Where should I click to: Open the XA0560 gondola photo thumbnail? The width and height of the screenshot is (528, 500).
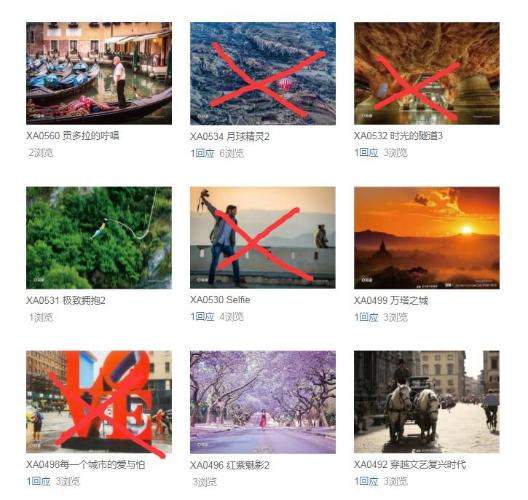coord(99,73)
